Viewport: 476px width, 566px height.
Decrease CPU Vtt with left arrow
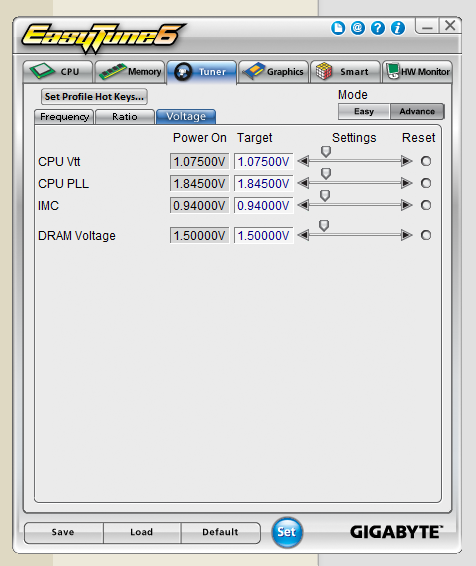click(303, 161)
